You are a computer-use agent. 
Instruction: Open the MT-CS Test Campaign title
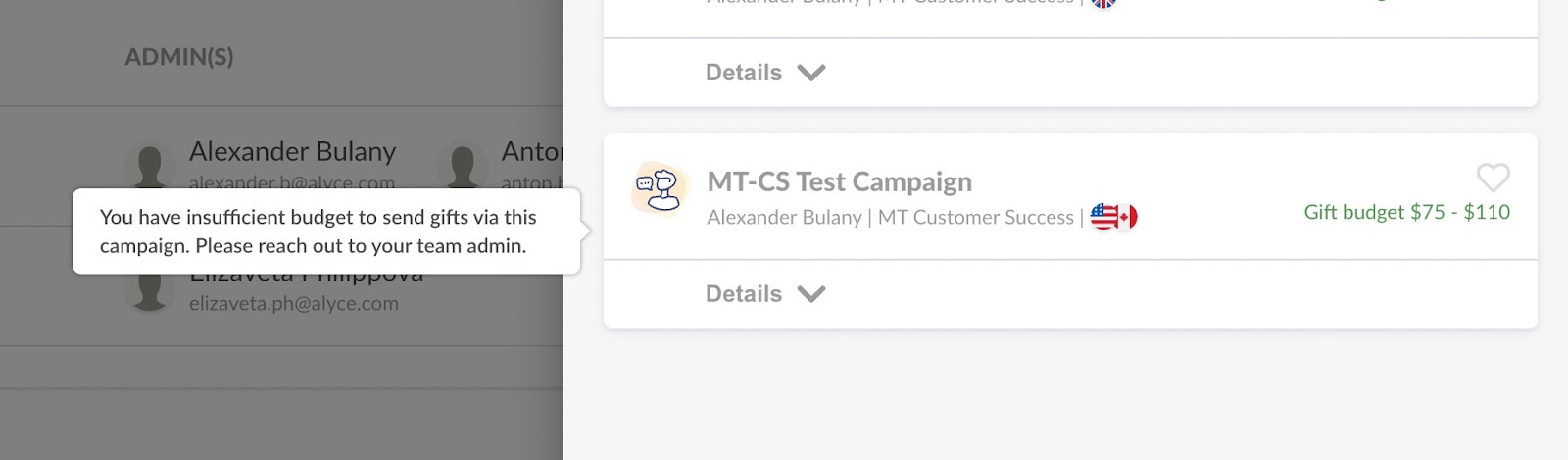(840, 181)
